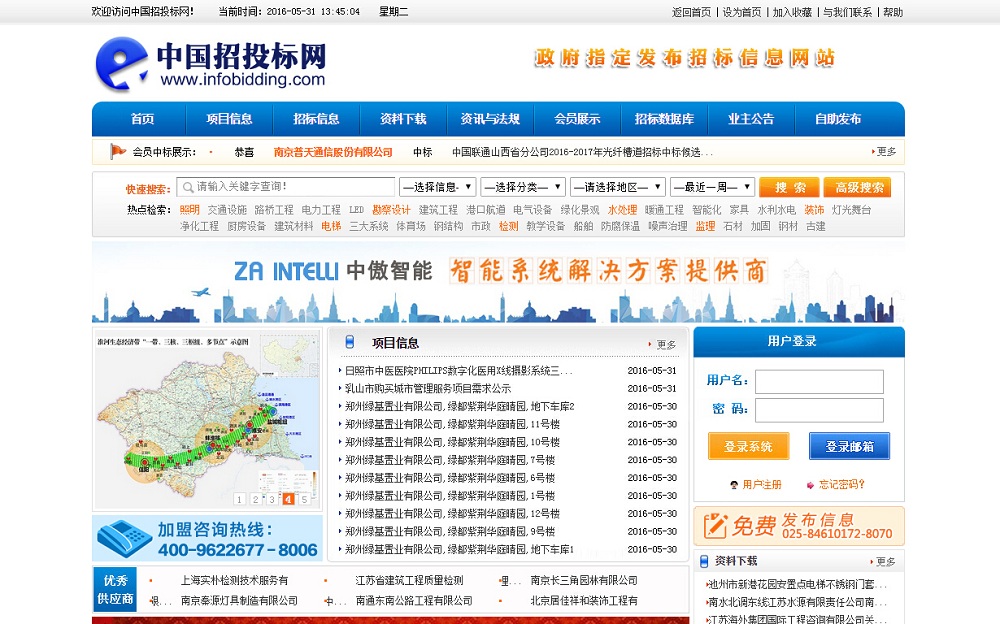Switch the map slideshow to slide 2
This screenshot has height=624, width=1000.
[256, 499]
